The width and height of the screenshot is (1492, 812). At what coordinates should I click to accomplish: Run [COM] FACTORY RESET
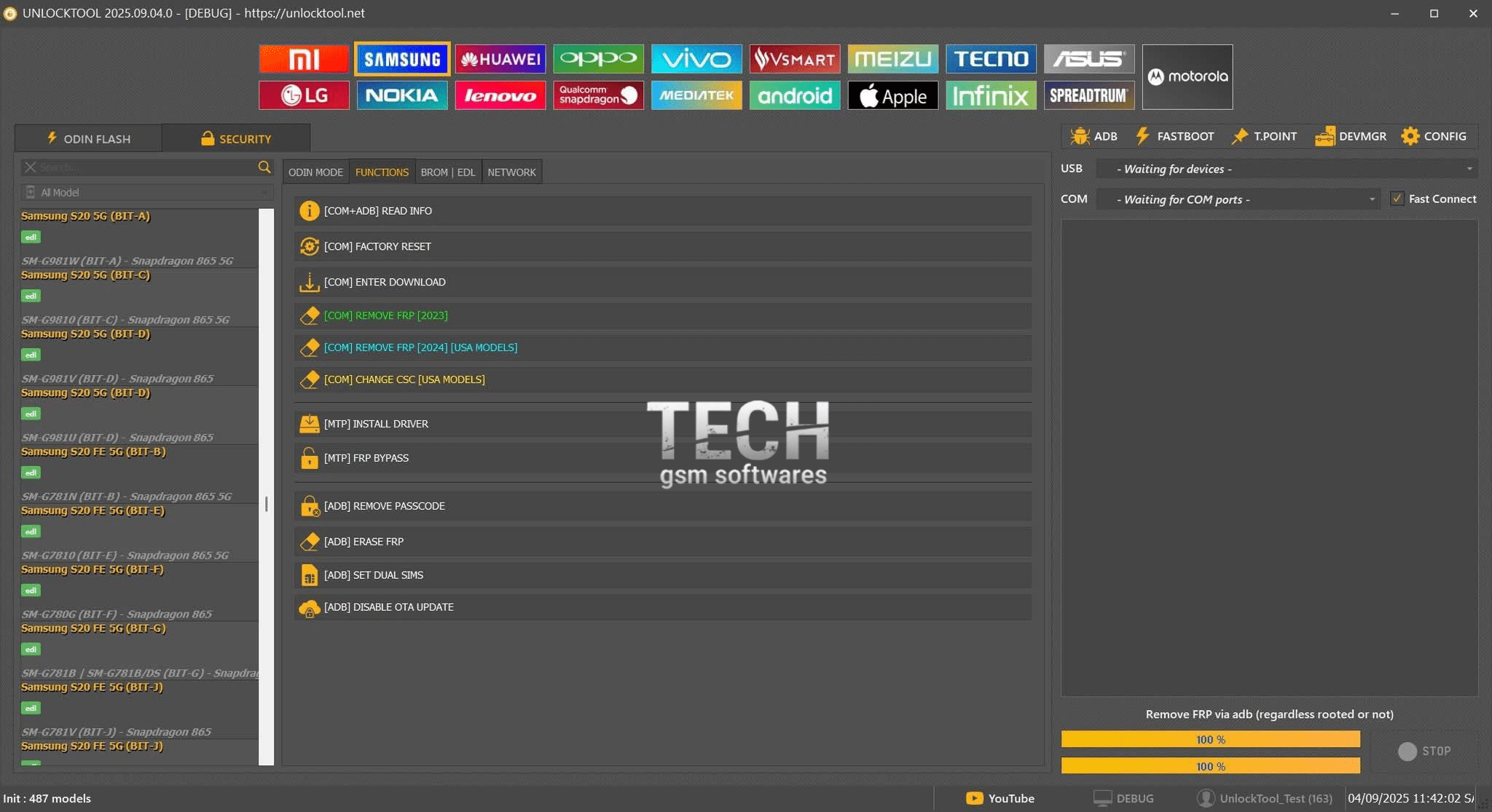663,246
